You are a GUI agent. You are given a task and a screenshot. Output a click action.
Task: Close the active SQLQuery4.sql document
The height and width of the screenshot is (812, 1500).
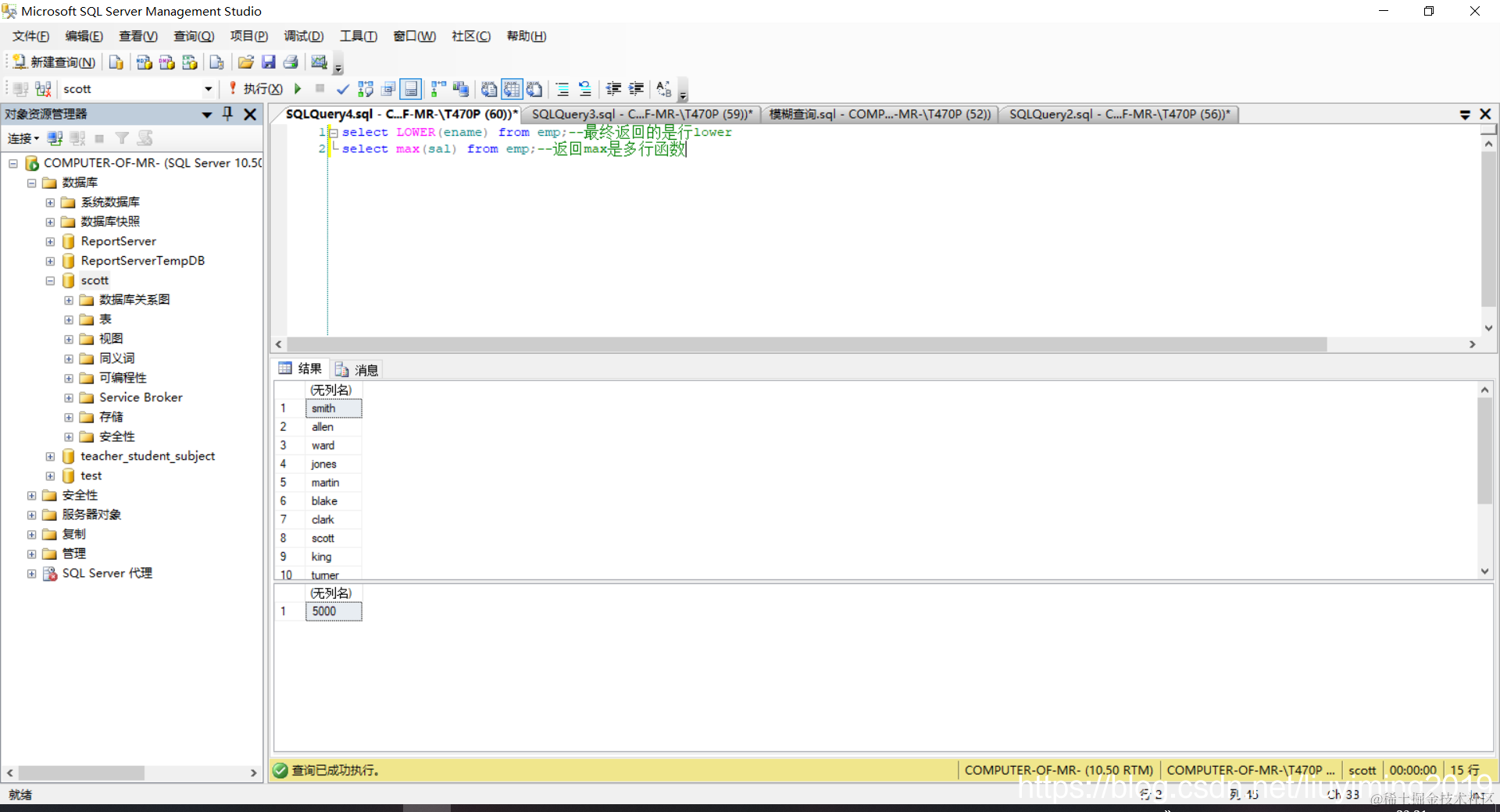pos(1485,114)
